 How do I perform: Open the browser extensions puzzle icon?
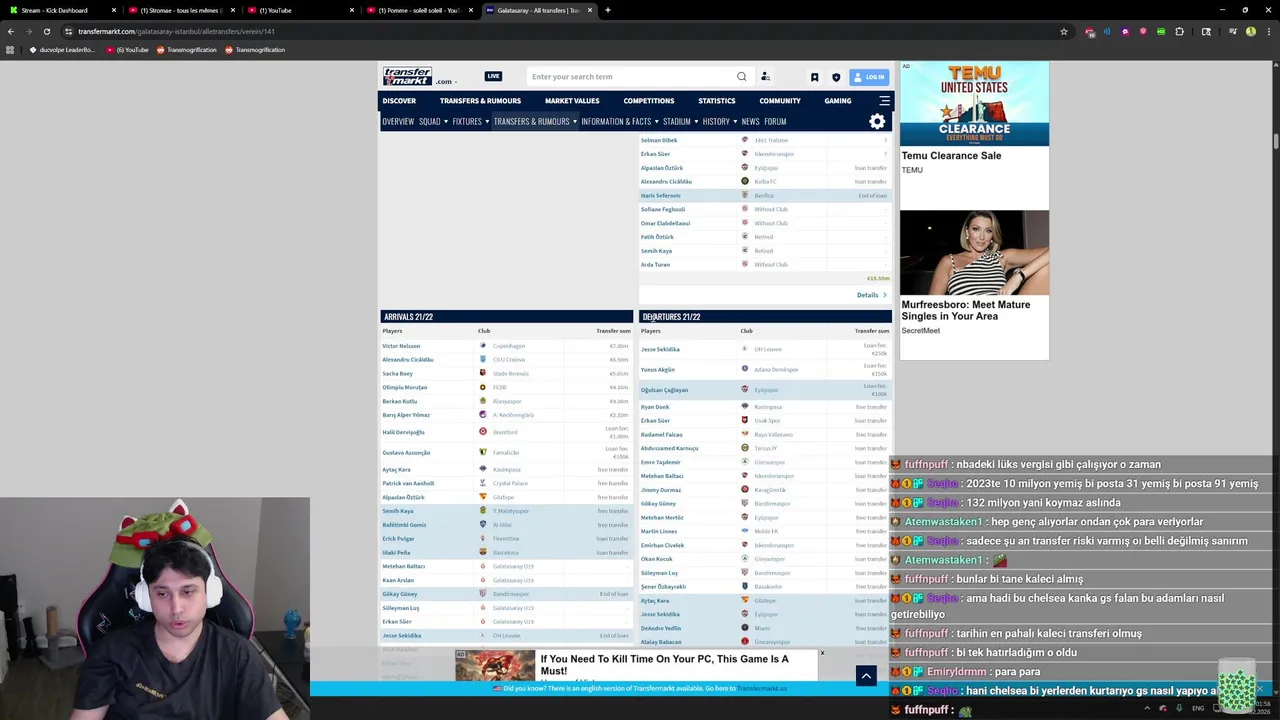1179,31
